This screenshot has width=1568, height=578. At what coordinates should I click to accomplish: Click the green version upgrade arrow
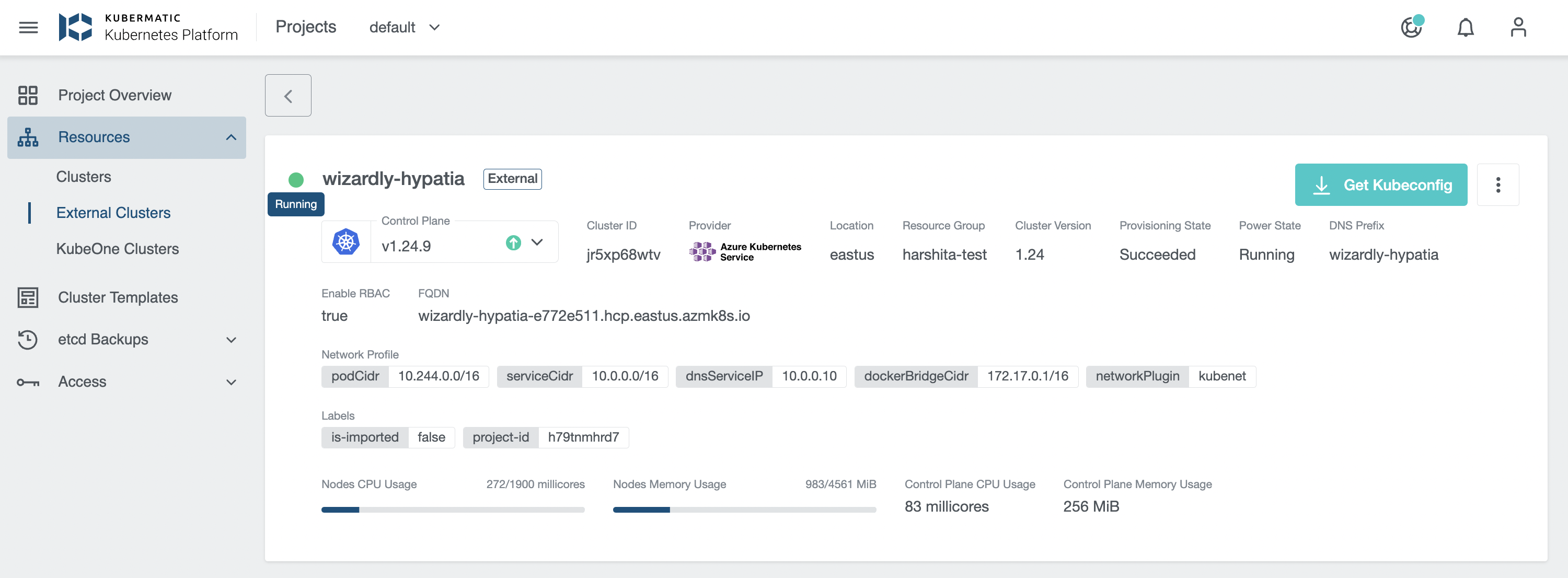[513, 243]
